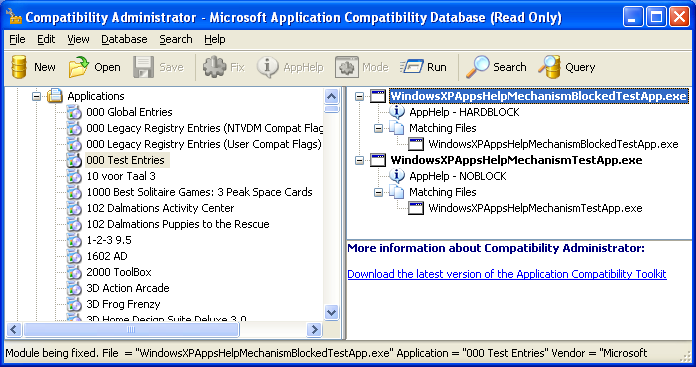Click the Fix gear toolbar icon
696x367 pixels.
(214, 67)
